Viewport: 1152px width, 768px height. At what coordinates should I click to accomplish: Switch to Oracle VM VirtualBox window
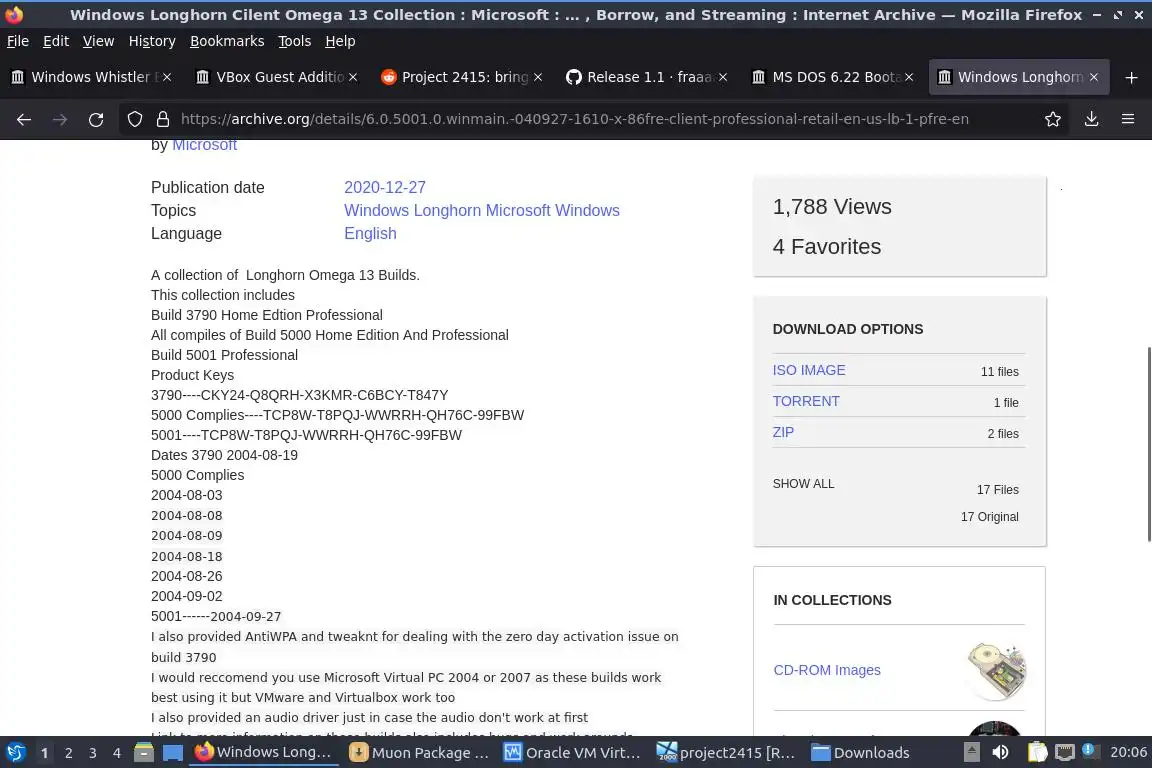(574, 753)
